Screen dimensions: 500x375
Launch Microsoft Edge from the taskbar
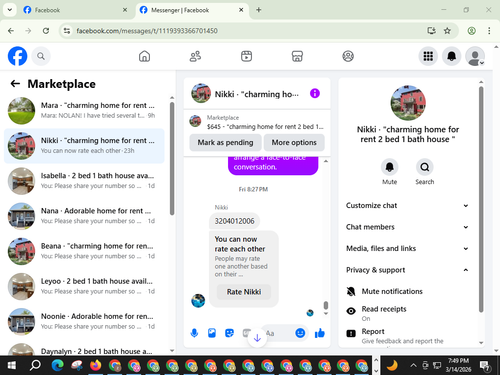click(58, 365)
